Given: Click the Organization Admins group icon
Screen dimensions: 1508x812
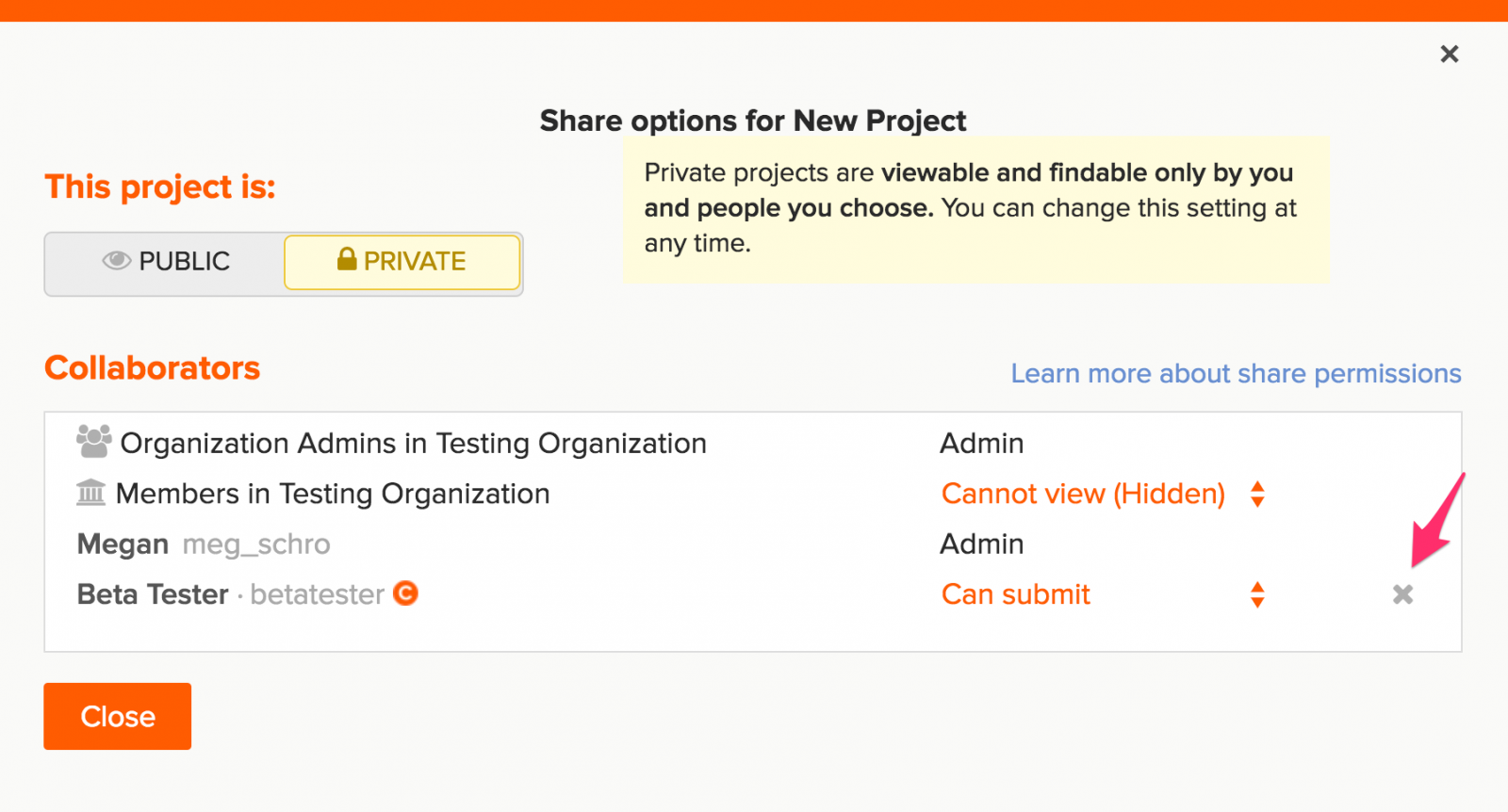Looking at the screenshot, I should [93, 442].
